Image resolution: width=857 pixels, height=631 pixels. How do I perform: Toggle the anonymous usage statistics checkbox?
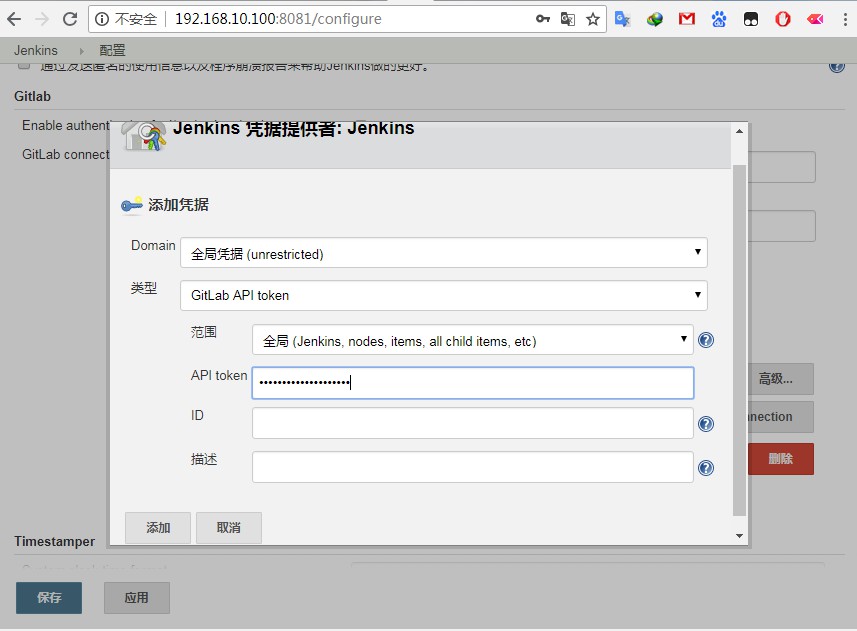click(25, 65)
